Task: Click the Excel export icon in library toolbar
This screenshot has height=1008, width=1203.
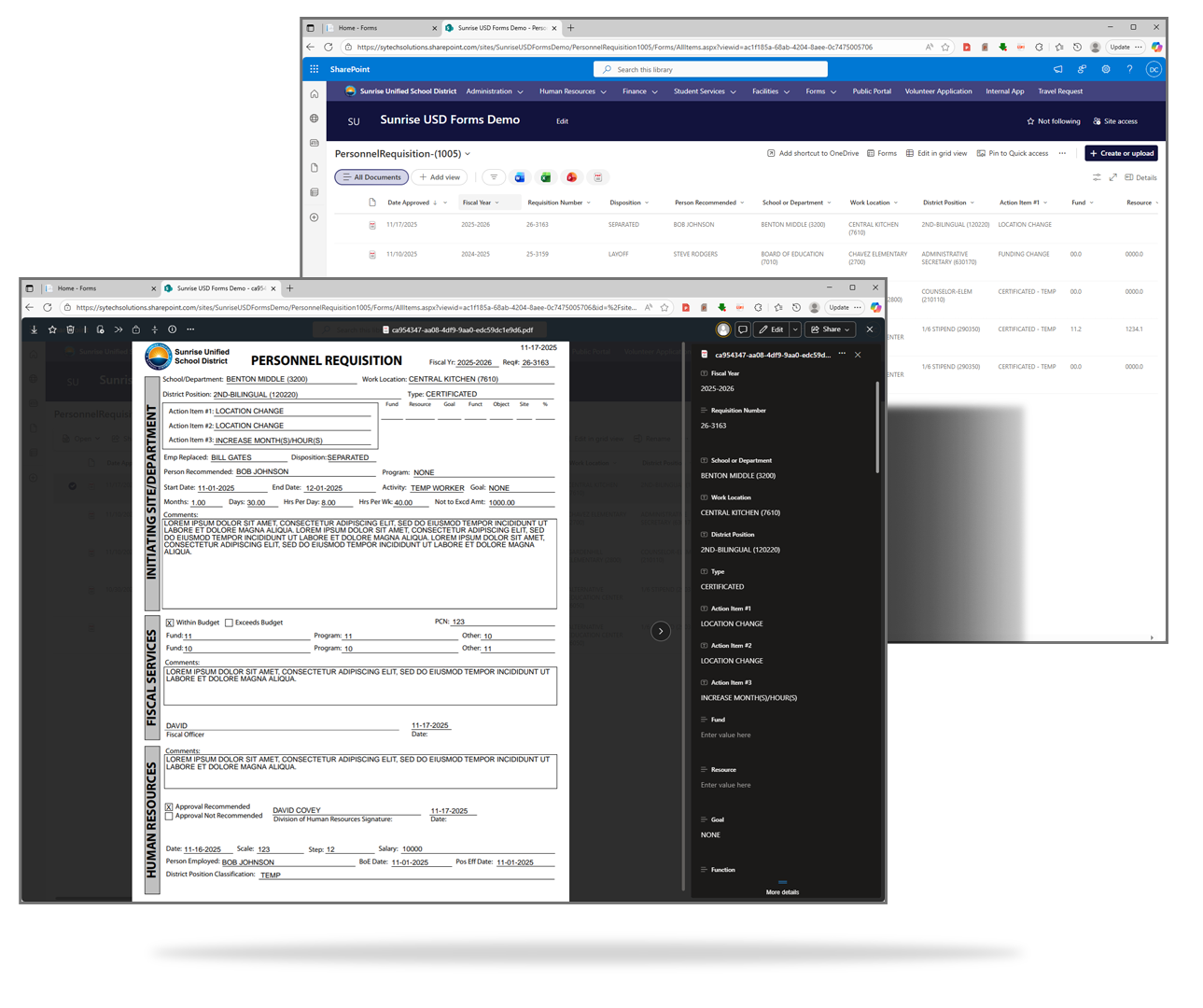Action: click(x=546, y=177)
